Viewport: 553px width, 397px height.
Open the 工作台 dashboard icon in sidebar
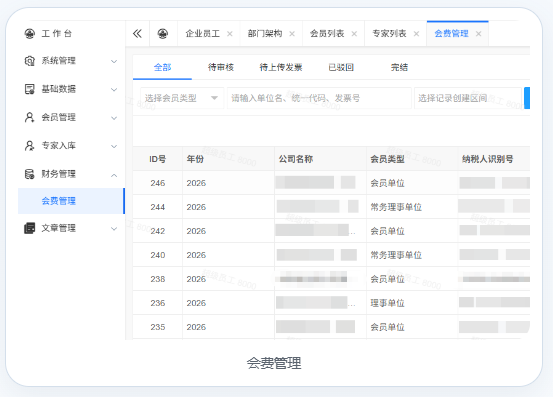coord(30,33)
